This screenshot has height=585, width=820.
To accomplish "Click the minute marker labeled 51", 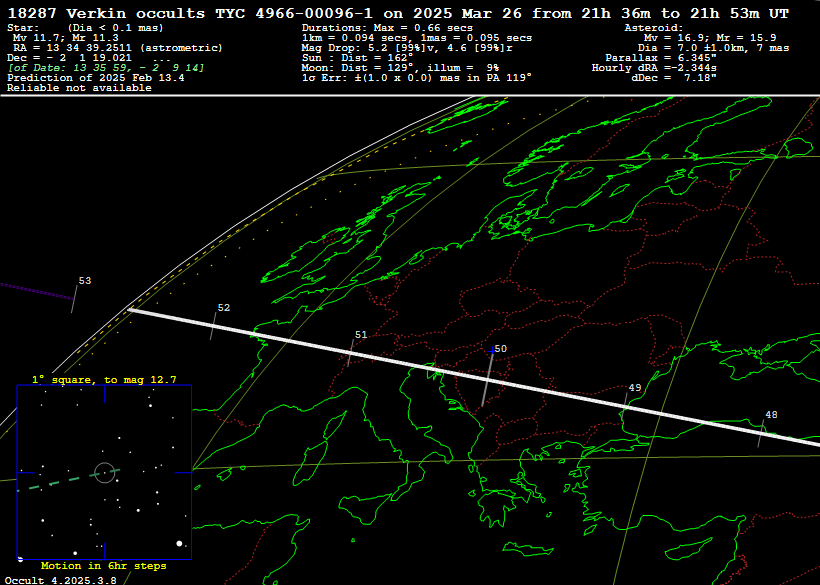I will [361, 335].
